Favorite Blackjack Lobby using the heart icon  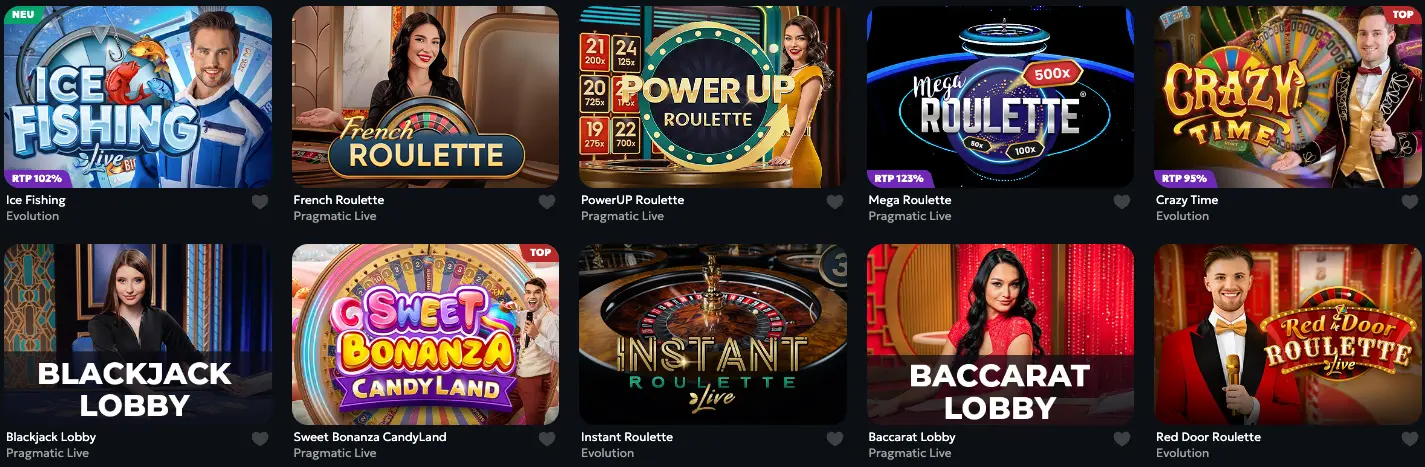(x=260, y=438)
